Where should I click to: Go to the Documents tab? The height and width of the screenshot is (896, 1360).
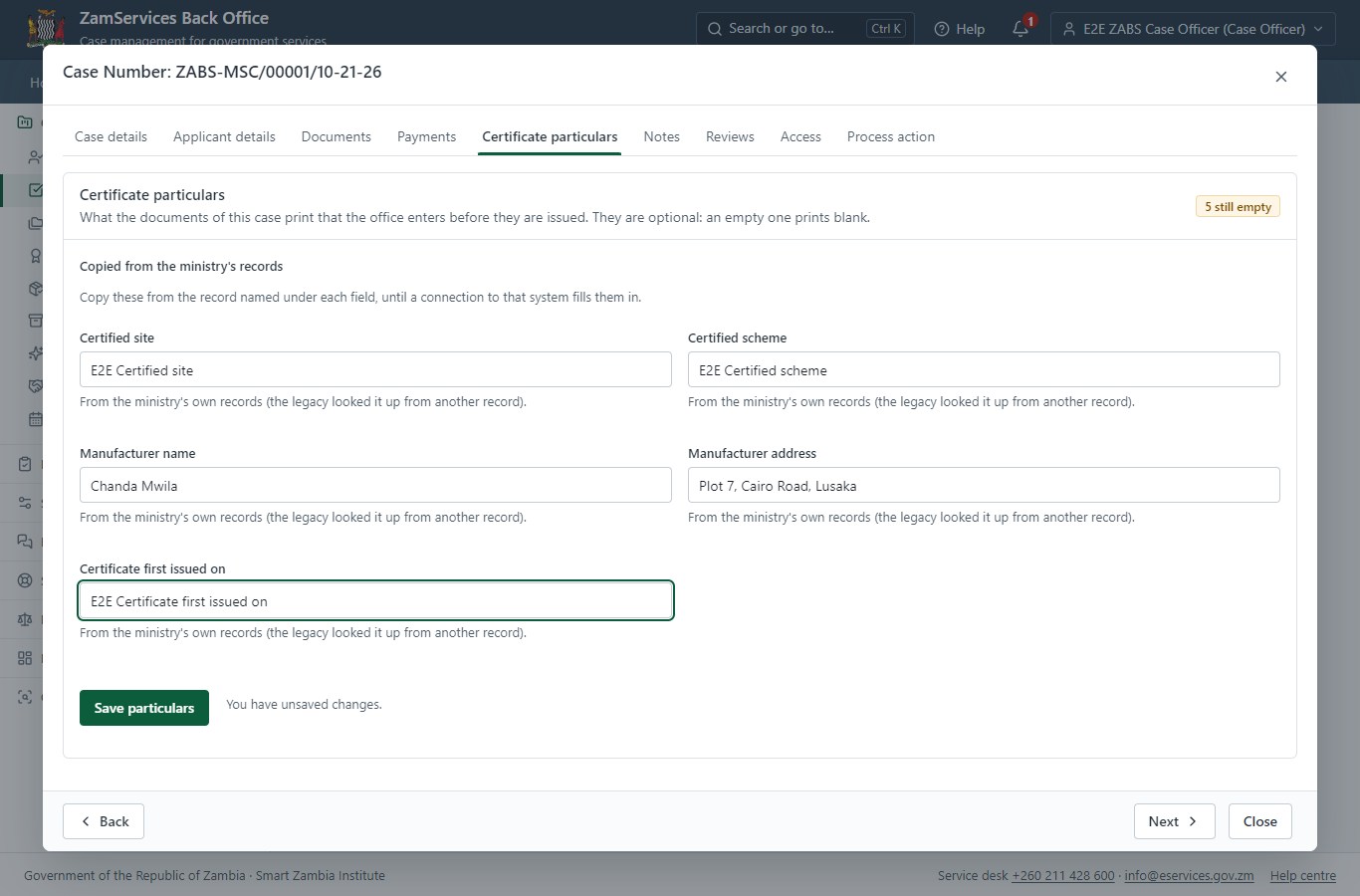(x=337, y=136)
